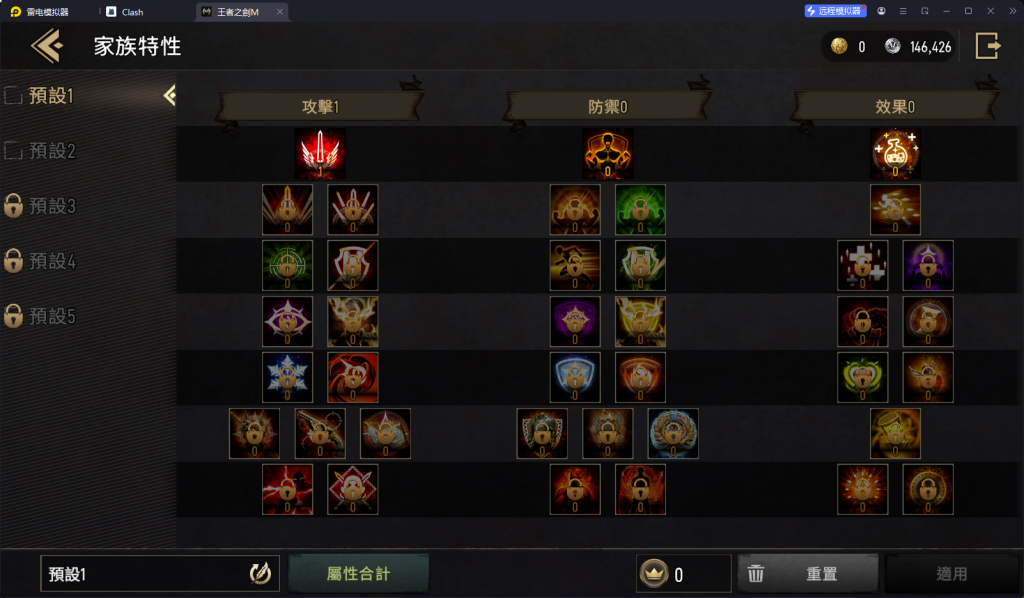Image resolution: width=1024 pixels, height=598 pixels.
Task: Edit the 預設1 preset name field
Action: (160, 574)
